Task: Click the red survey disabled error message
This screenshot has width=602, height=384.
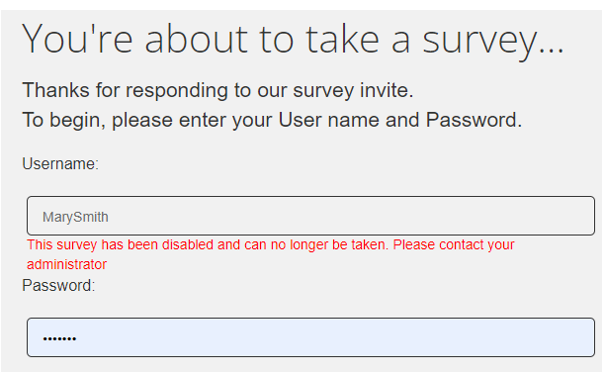Action: tap(270, 254)
